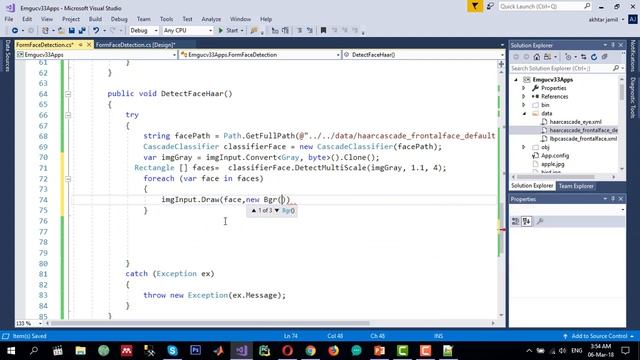Select App.config in Solution Explorer
This screenshot has width=640, height=360.
click(x=555, y=156)
